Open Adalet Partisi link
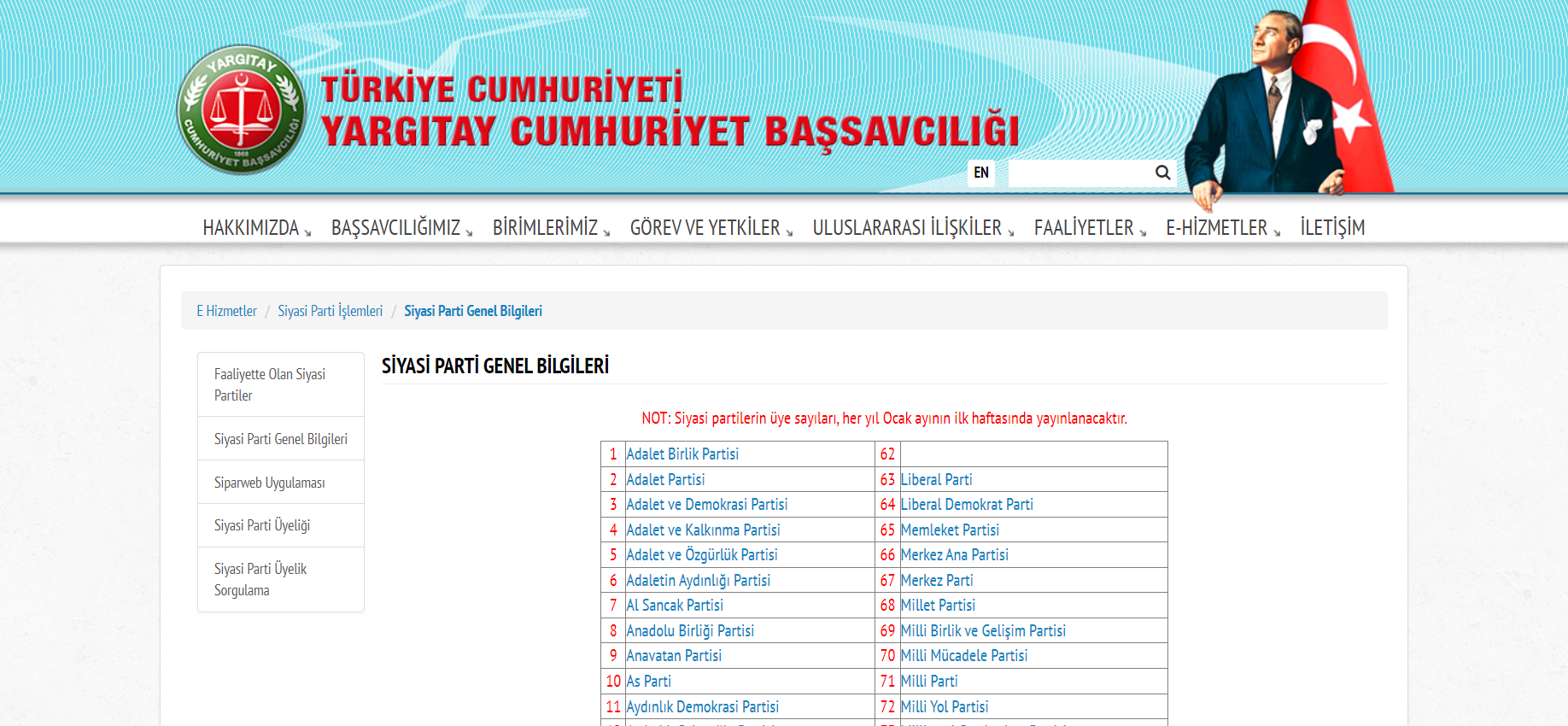This screenshot has height=726, width=1568. tap(665, 480)
